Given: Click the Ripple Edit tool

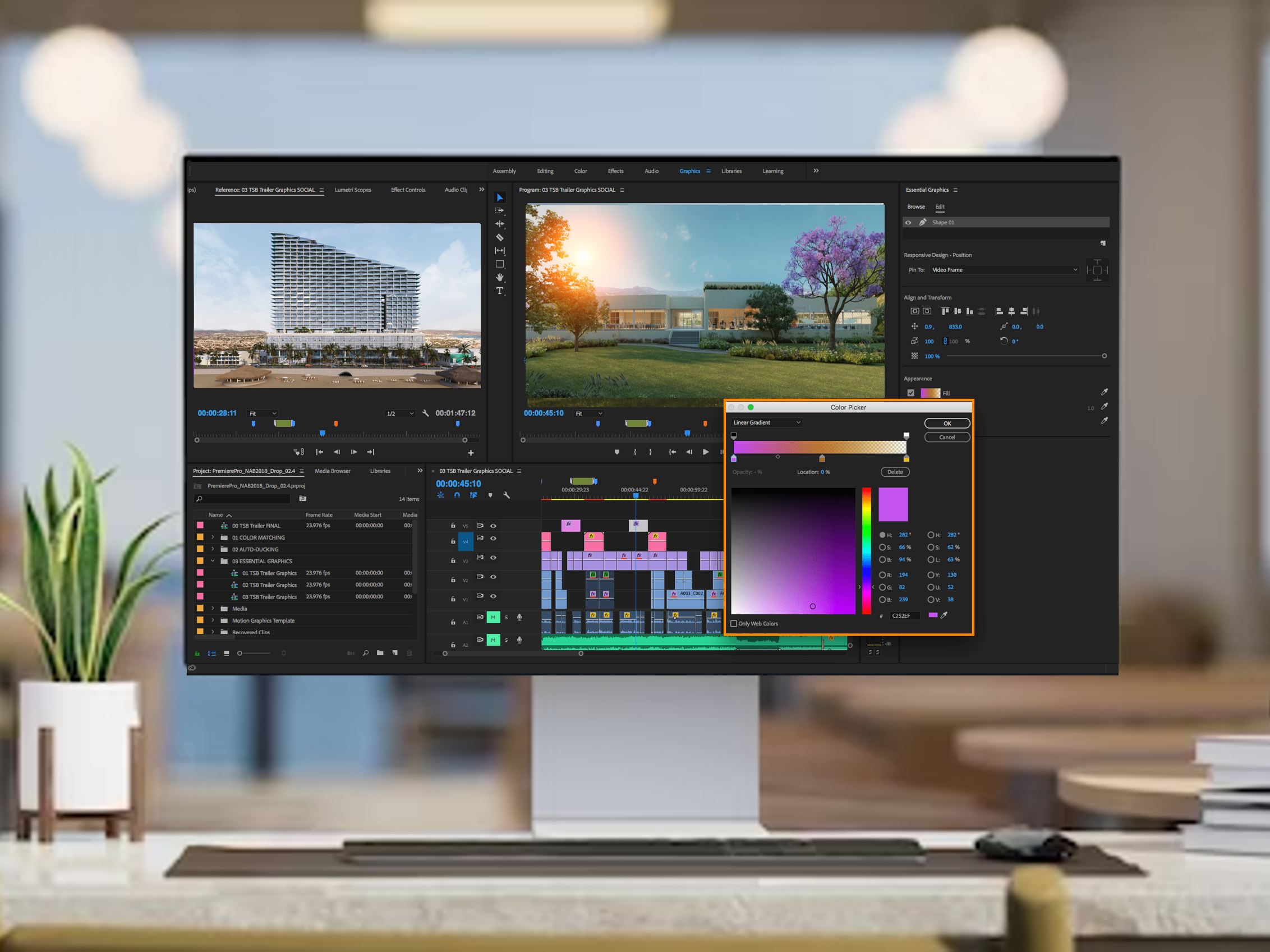Looking at the screenshot, I should pos(499,224).
